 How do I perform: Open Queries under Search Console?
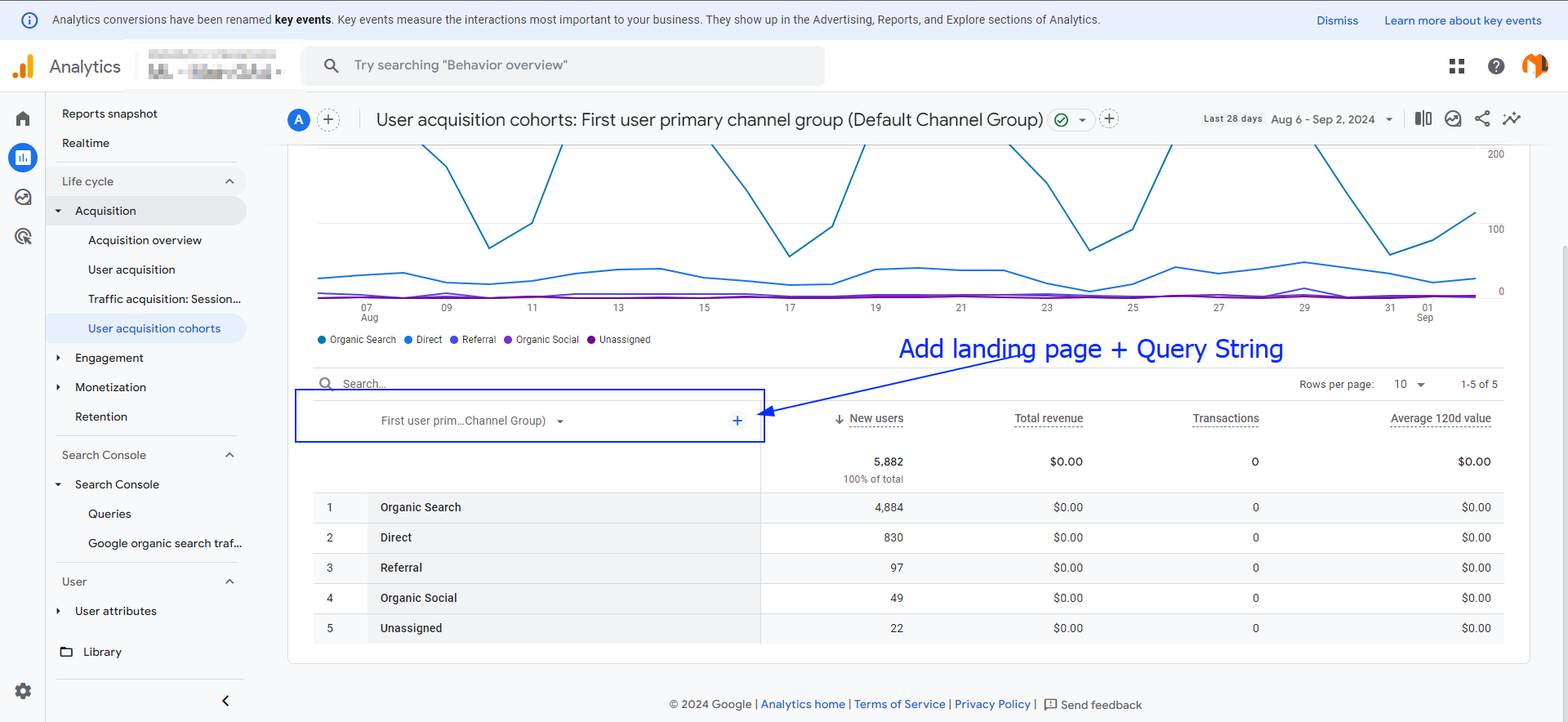109,514
